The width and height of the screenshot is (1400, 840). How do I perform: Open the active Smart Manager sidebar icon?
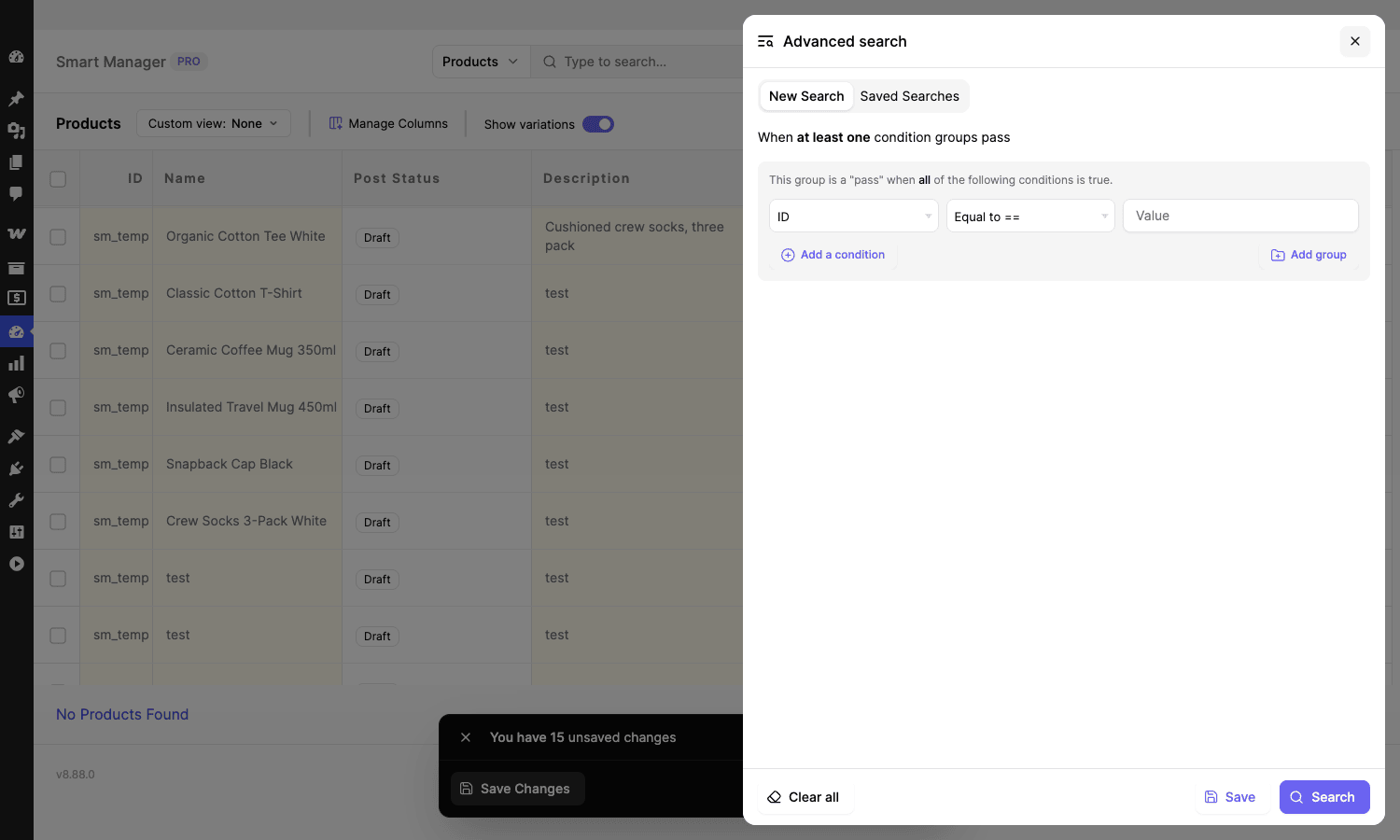[16, 331]
